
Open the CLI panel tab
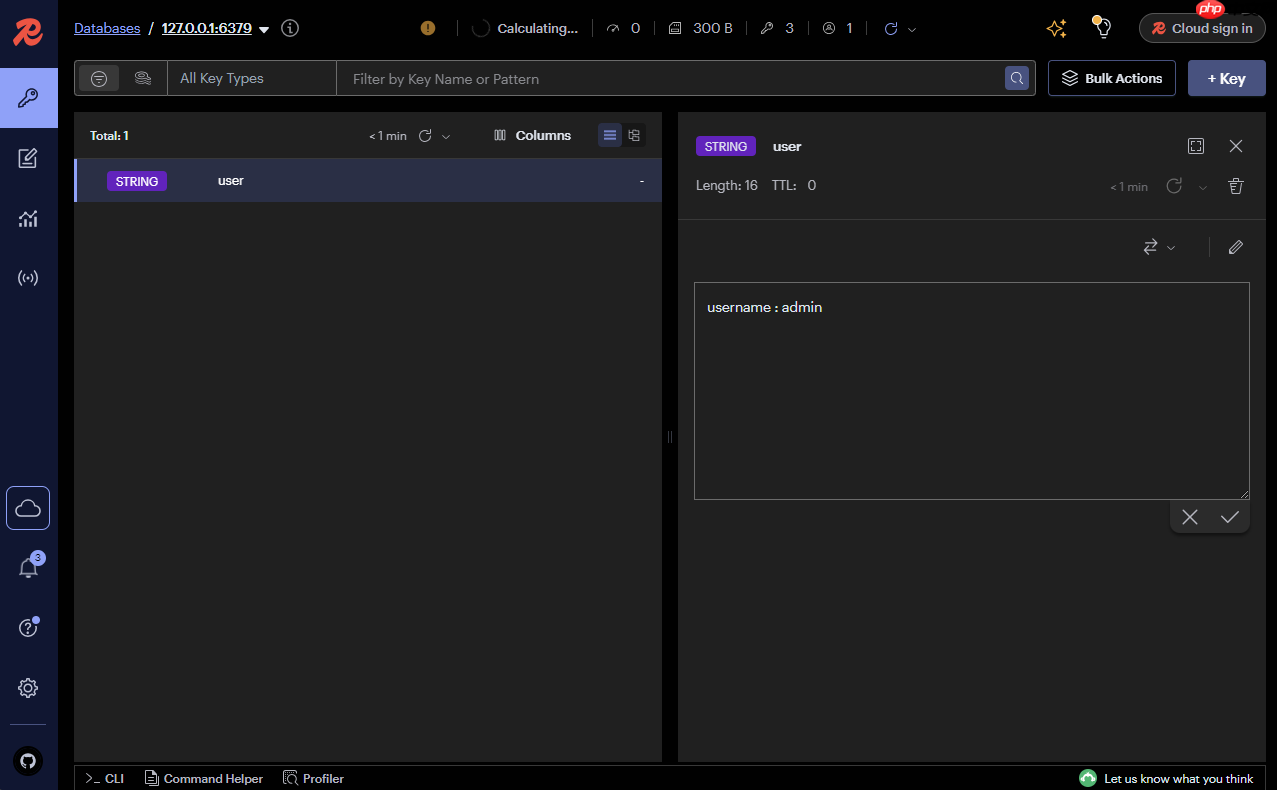point(105,778)
